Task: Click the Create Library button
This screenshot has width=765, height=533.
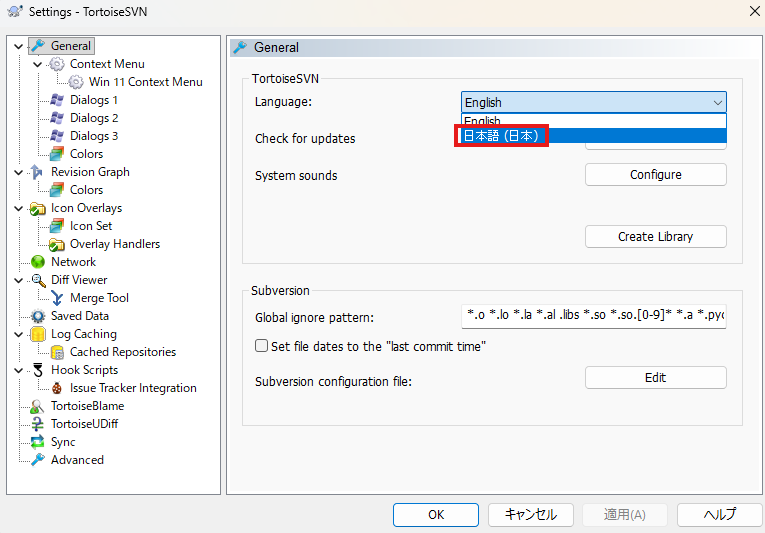Action: [656, 237]
